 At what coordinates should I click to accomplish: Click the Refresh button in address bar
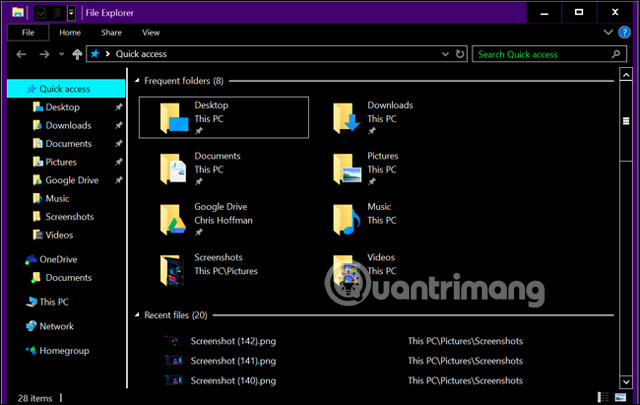[x=460, y=54]
